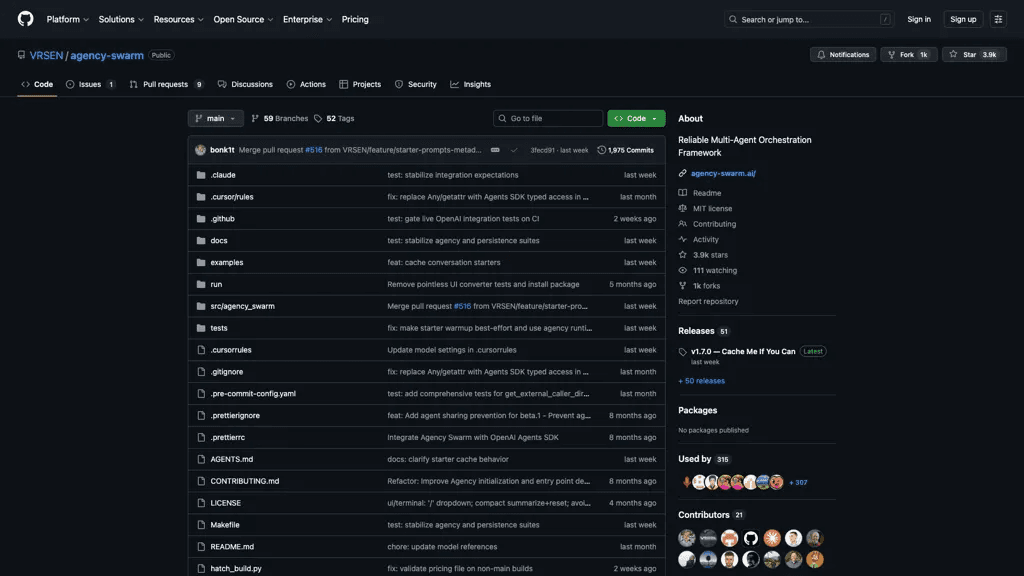This screenshot has width=1024, height=576.
Task: Open the hatch_build.py file
Action: coord(236,569)
